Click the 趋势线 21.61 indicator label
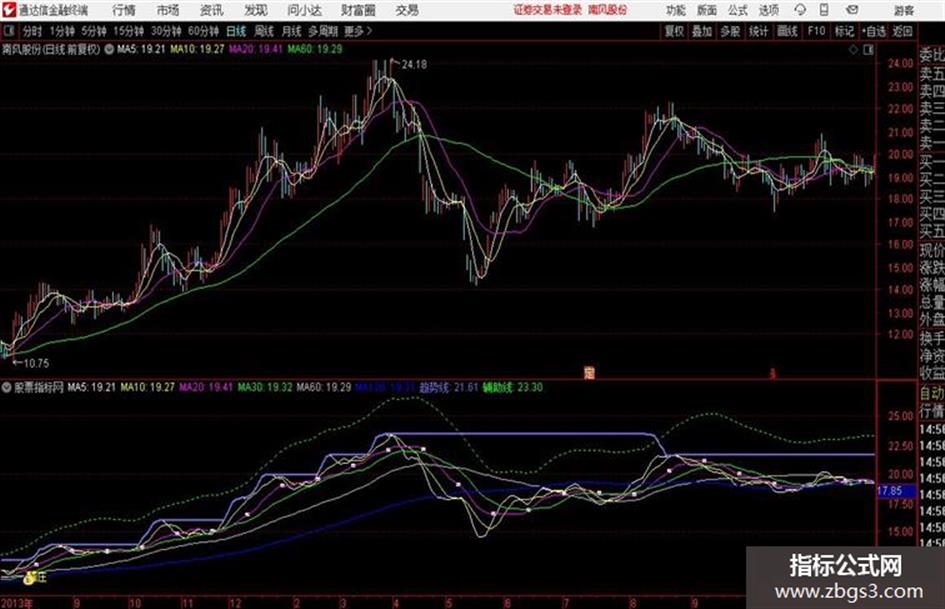945x609 pixels. 449,387
